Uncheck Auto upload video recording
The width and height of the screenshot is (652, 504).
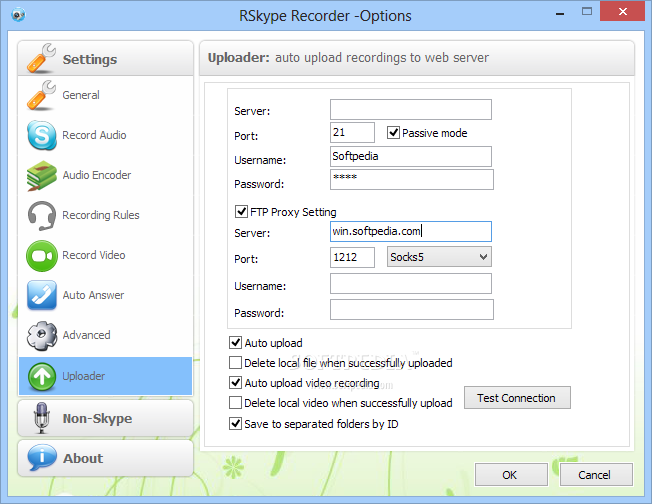235,383
